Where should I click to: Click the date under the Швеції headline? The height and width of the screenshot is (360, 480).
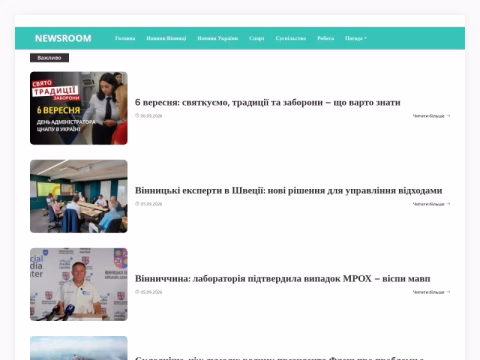[151, 204]
